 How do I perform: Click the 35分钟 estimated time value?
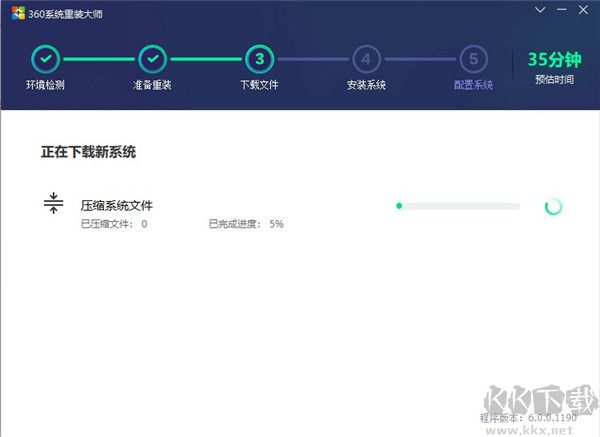click(x=555, y=60)
